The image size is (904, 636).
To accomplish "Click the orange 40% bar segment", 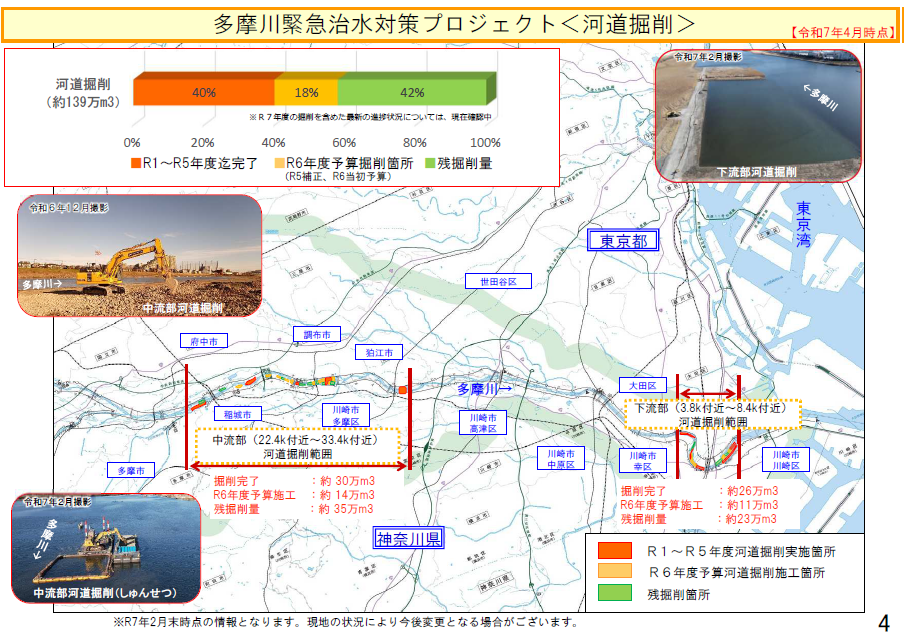I will [x=203, y=92].
